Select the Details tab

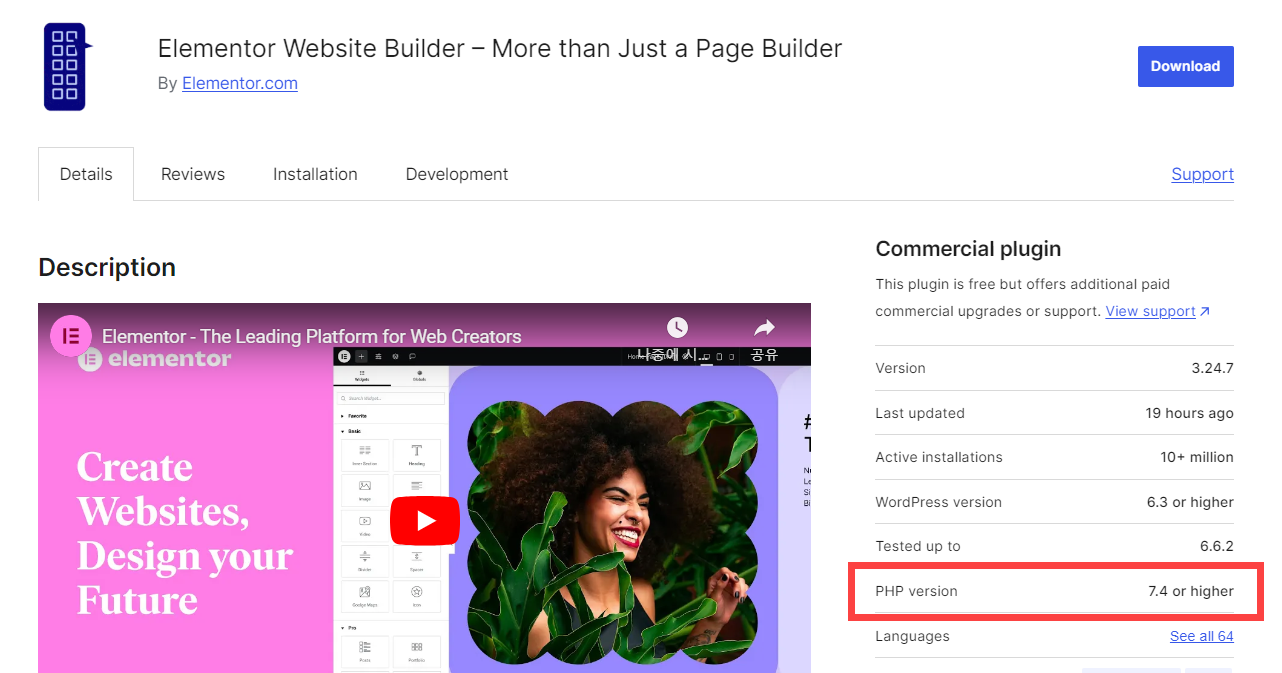(x=86, y=174)
